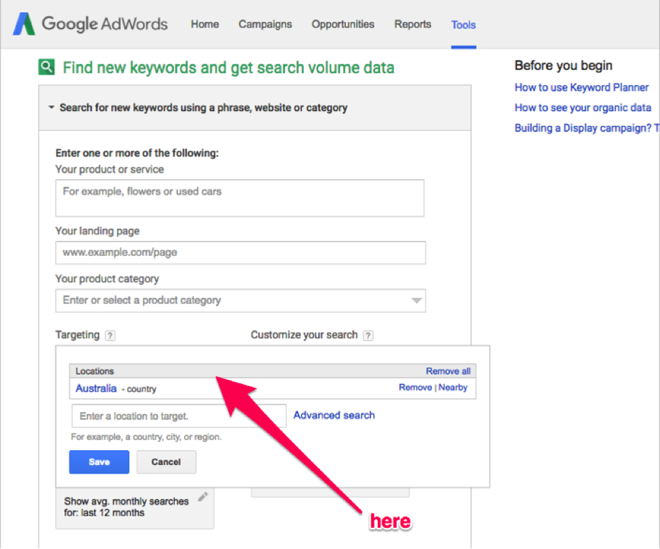Show Nearby locations for Australia
Screen dimensions: 660x549
pos(453,387)
